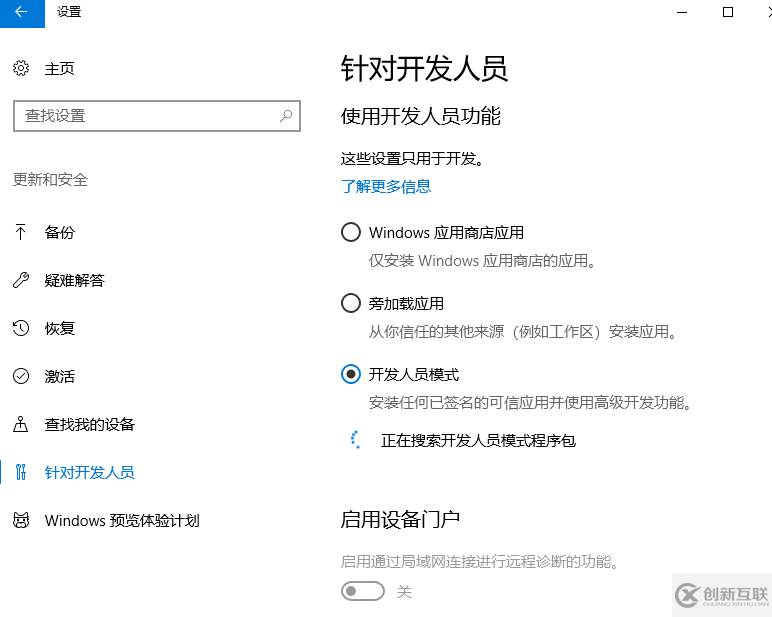Image resolution: width=772 pixels, height=617 pixels.
Task: Open 疑难解答 settings page
Action: [74, 280]
